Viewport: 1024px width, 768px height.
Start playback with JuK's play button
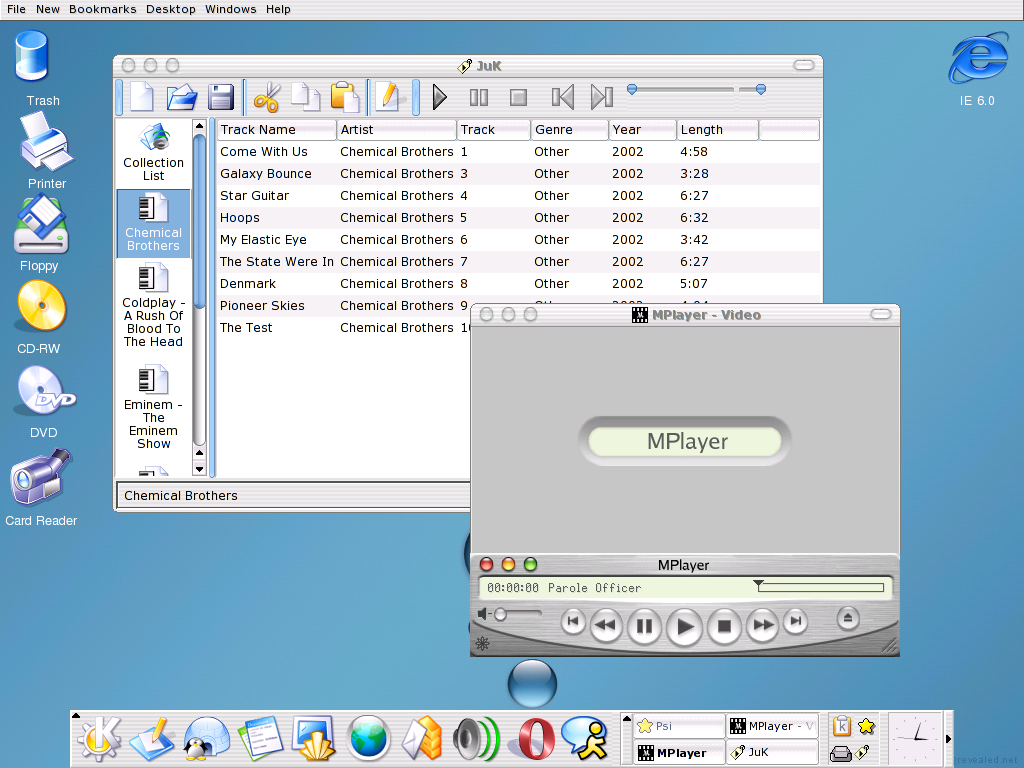click(440, 97)
